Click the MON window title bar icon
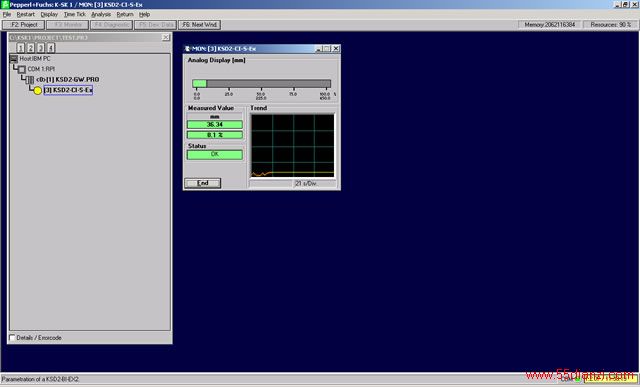Viewport: 640px width, 387px height. [188, 49]
